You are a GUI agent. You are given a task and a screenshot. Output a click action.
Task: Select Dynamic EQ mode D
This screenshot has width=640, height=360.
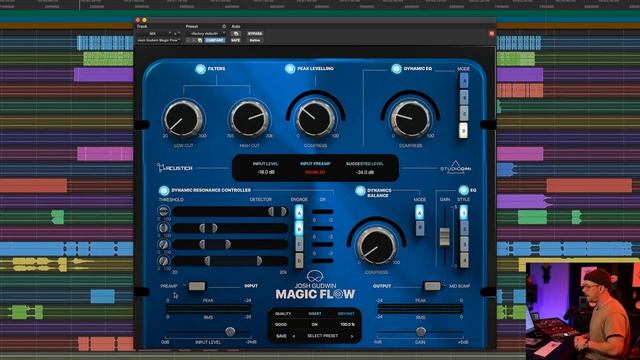pyautogui.click(x=464, y=131)
